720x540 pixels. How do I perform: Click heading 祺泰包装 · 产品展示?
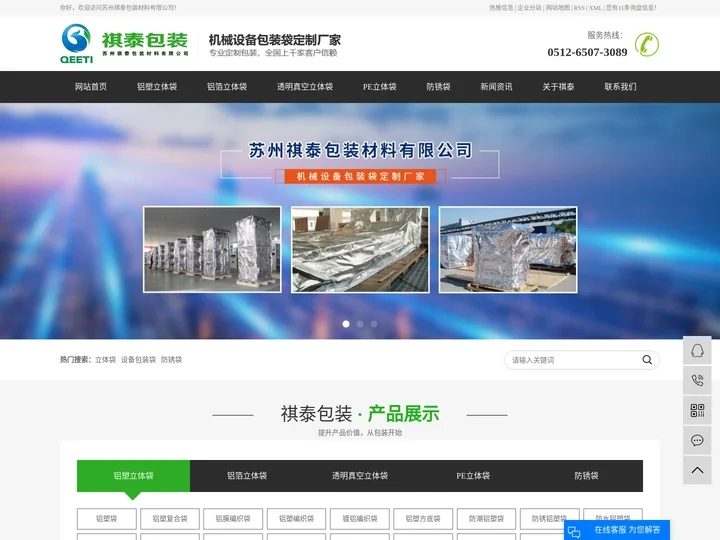click(360, 414)
